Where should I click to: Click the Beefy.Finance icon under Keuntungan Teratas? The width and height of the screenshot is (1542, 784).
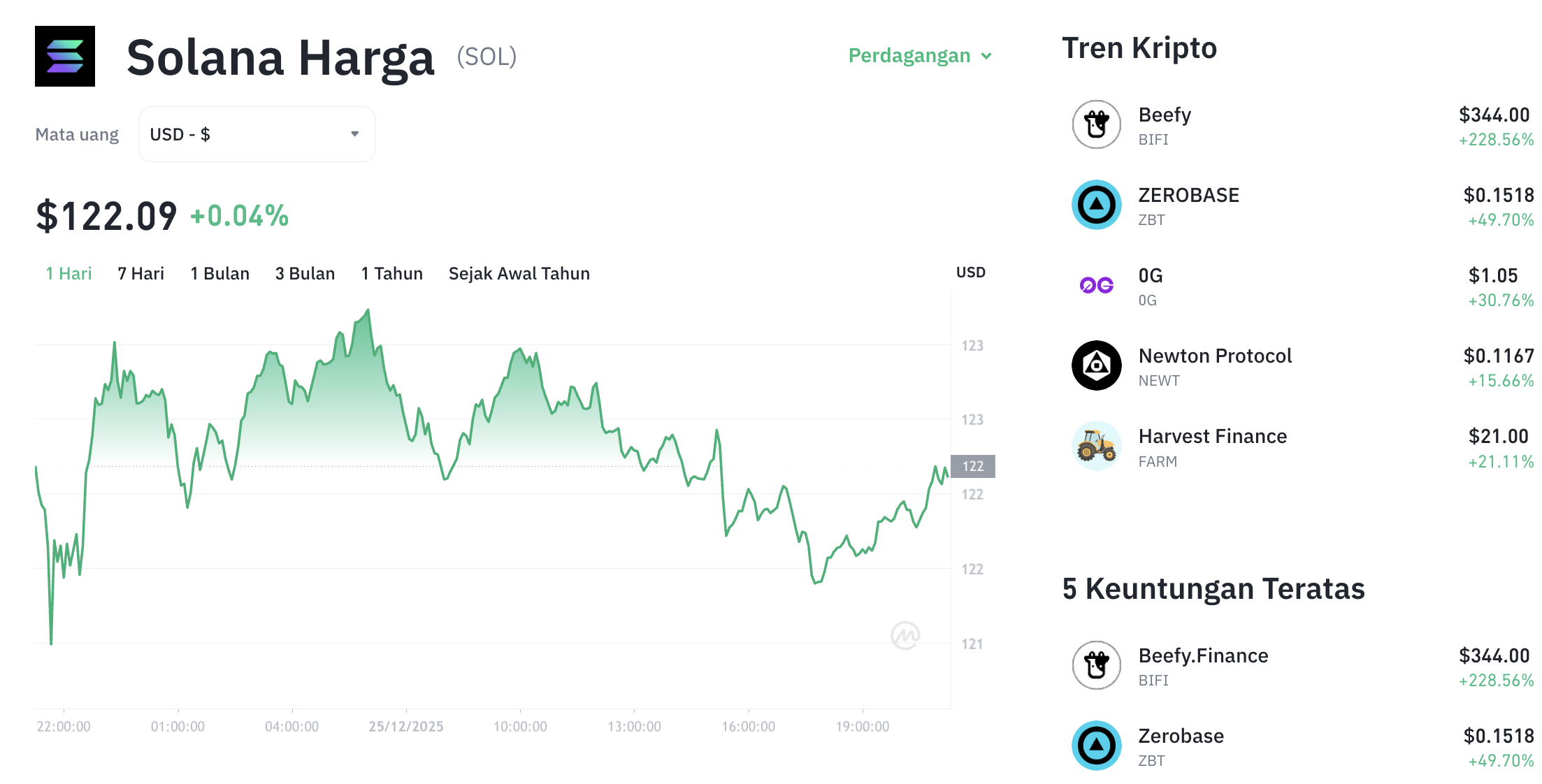[1096, 665]
